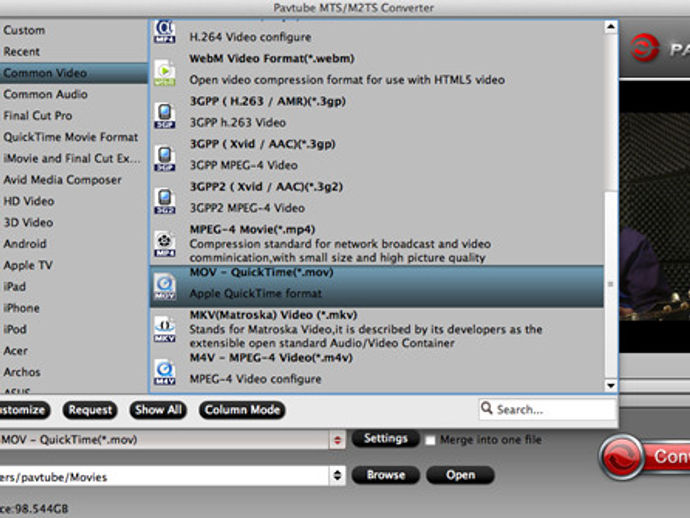
Task: Click the scroll down arrow of format list
Action: pos(610,386)
